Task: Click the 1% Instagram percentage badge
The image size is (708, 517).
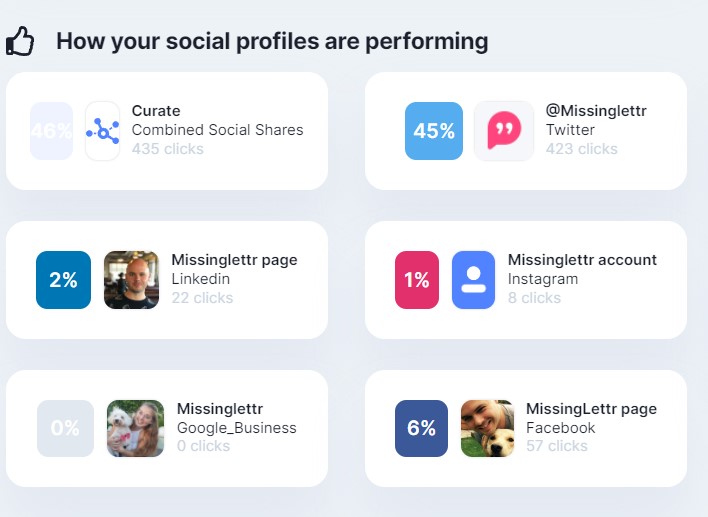Action: point(417,280)
